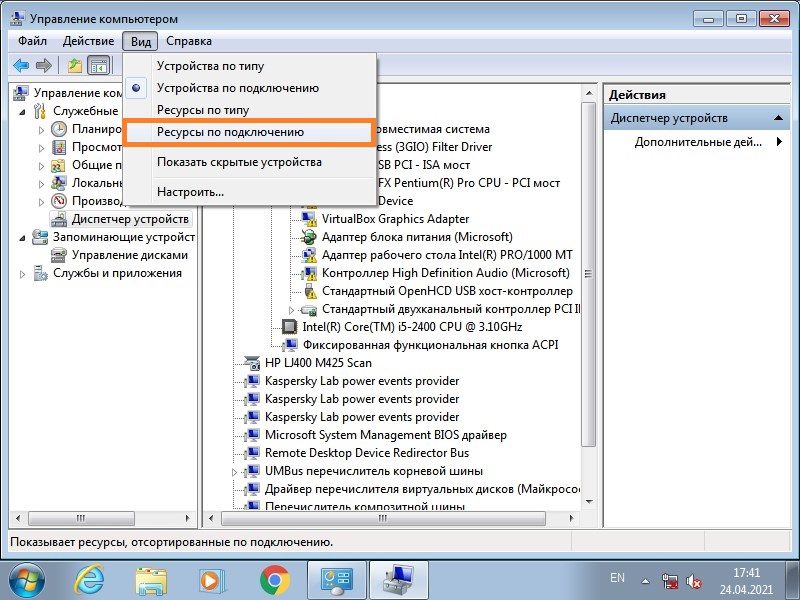Click the muted volume icon in system tray

[x=695, y=580]
